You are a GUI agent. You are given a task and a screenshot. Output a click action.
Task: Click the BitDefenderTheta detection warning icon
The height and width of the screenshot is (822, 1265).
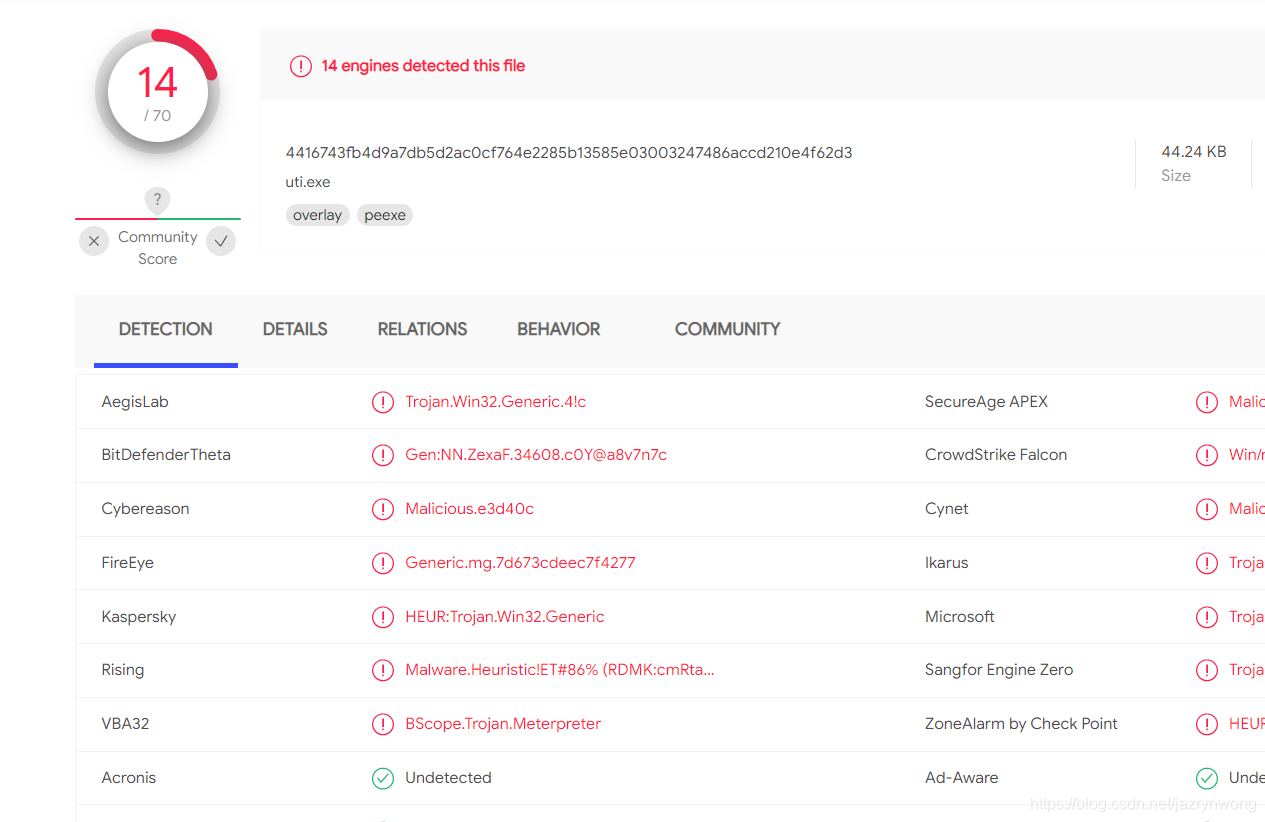(x=383, y=455)
